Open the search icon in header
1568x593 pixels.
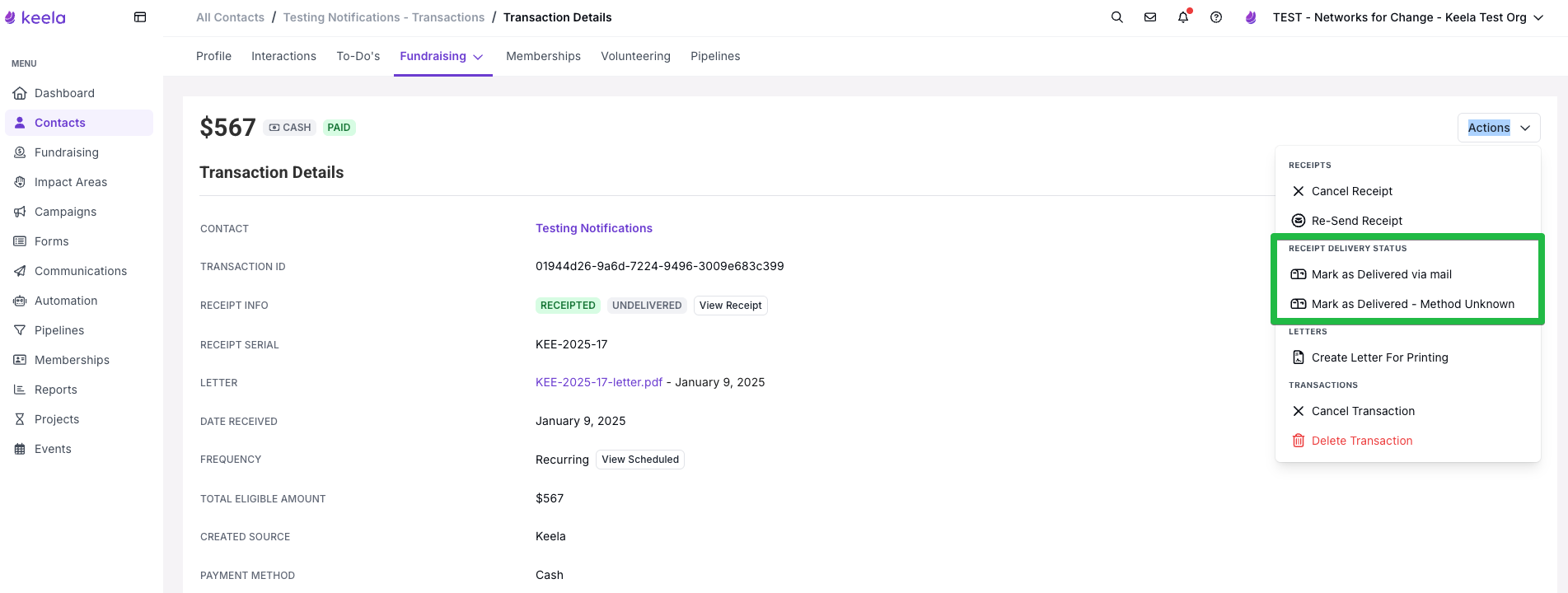click(x=1117, y=17)
